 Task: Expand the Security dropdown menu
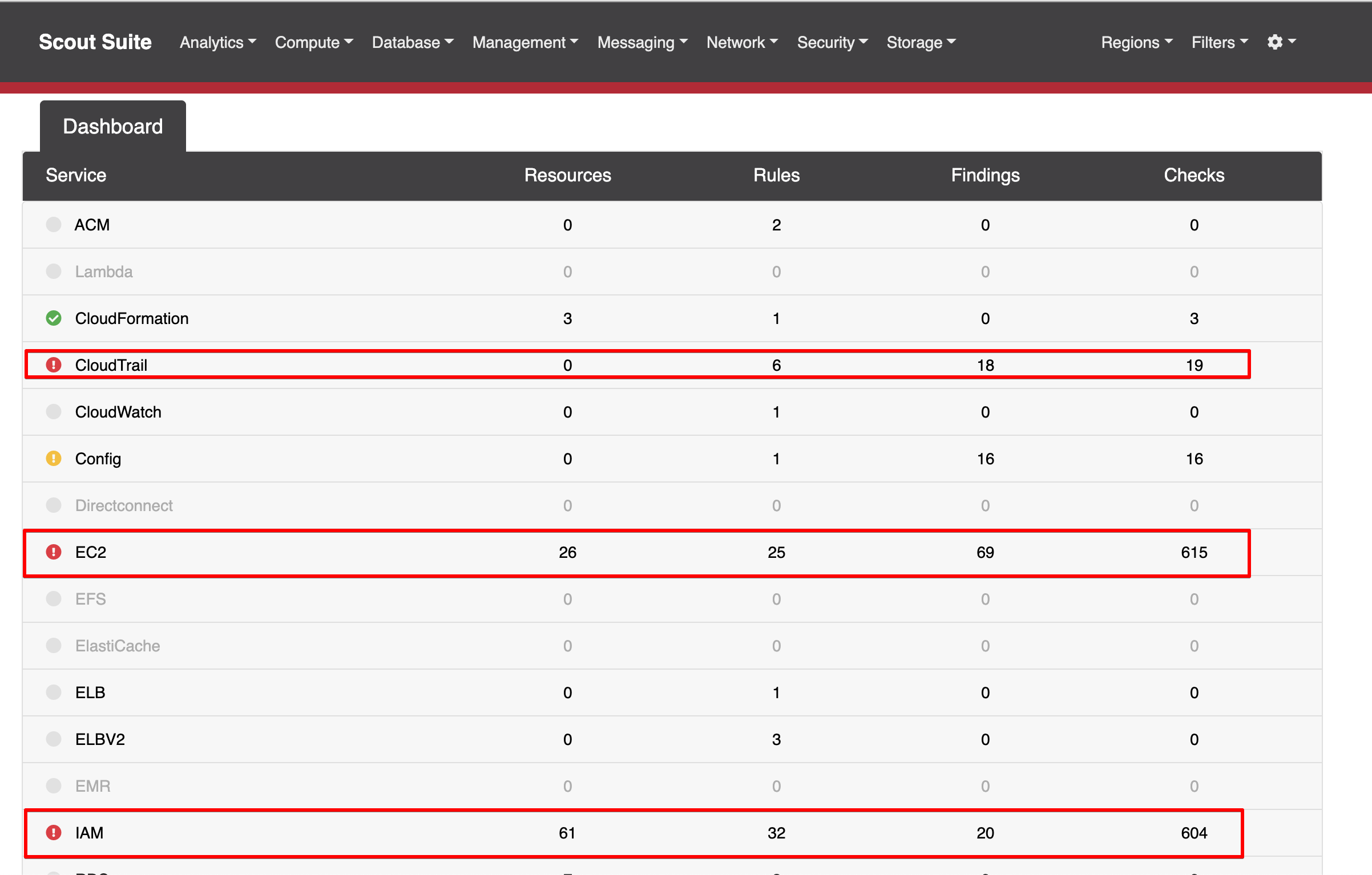point(833,42)
